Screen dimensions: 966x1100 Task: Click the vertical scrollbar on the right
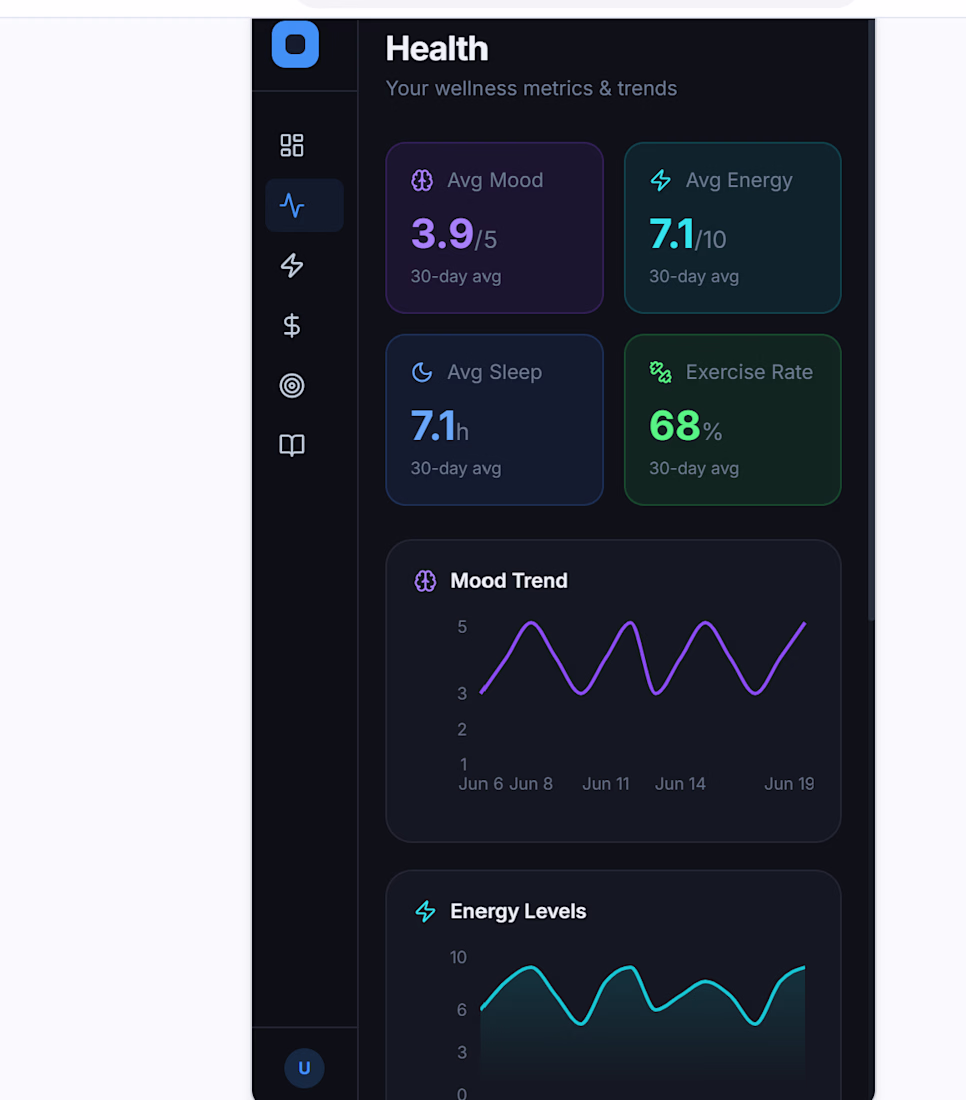click(871, 319)
